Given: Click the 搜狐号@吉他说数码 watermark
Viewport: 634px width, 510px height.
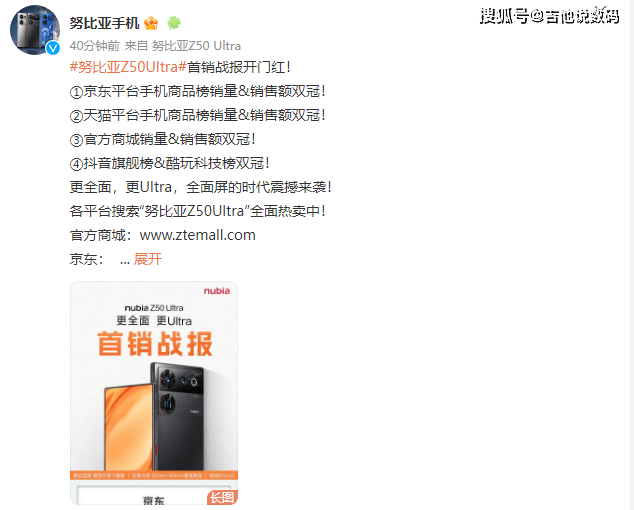Looking at the screenshot, I should pos(549,16).
